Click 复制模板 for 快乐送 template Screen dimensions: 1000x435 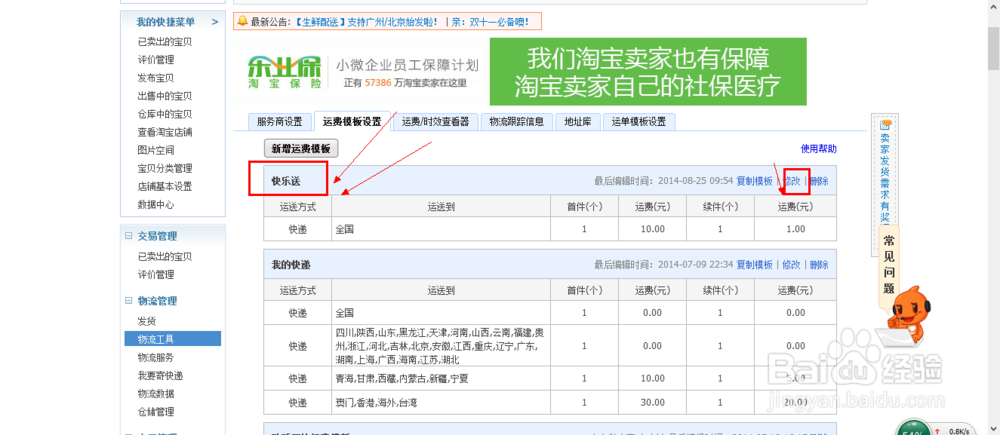[x=754, y=181]
